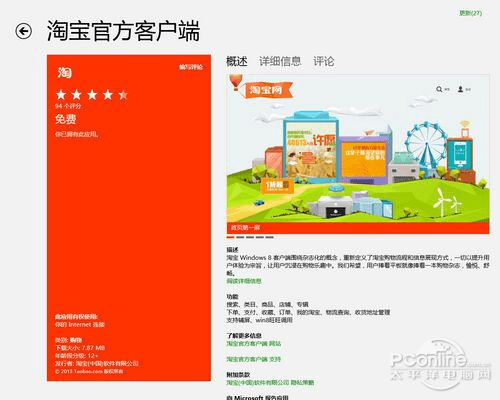Viewport: 500px width, 400px height.
Task: Open the 淘宝(中国)软件有限公司 privacy policy link
Action: [x=270, y=382]
